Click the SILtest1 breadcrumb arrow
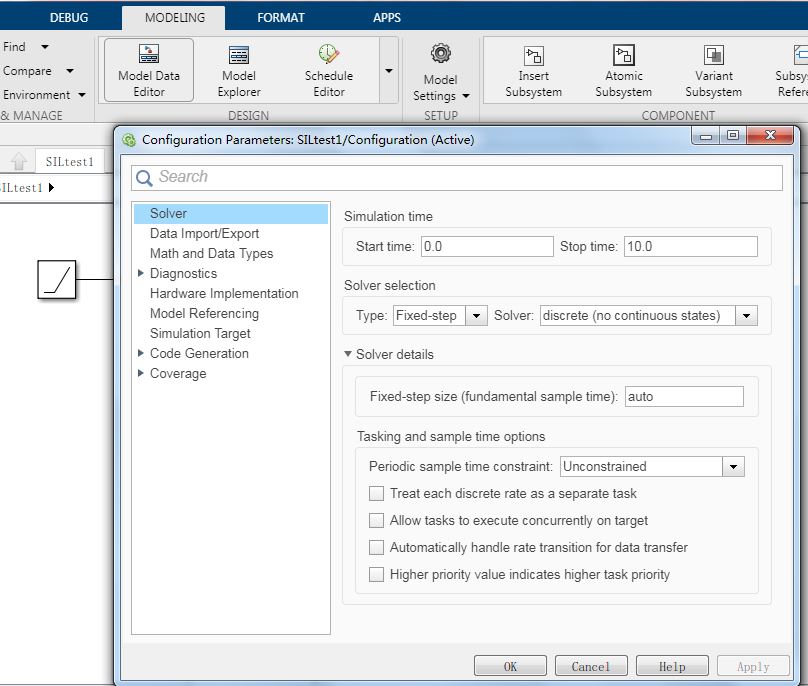 click(x=51, y=188)
